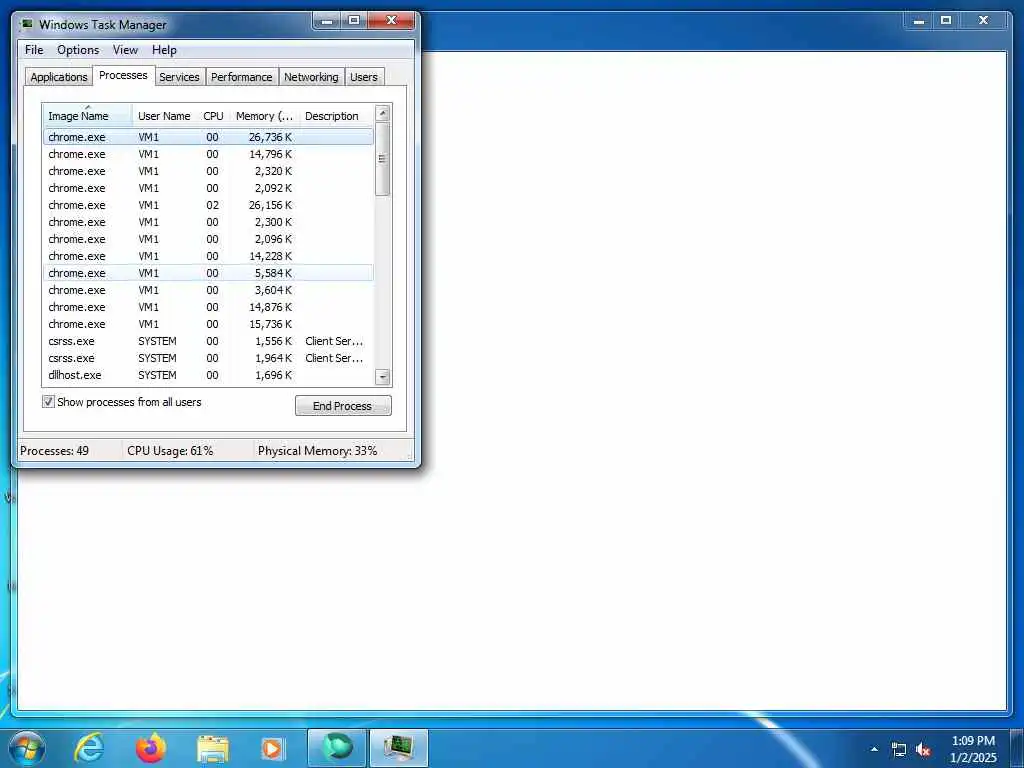Click the Task Manager title bar icon

click(27, 24)
